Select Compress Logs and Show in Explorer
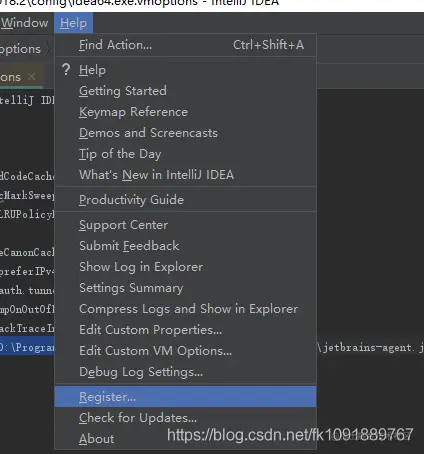The height and width of the screenshot is (454, 424). coord(185,309)
